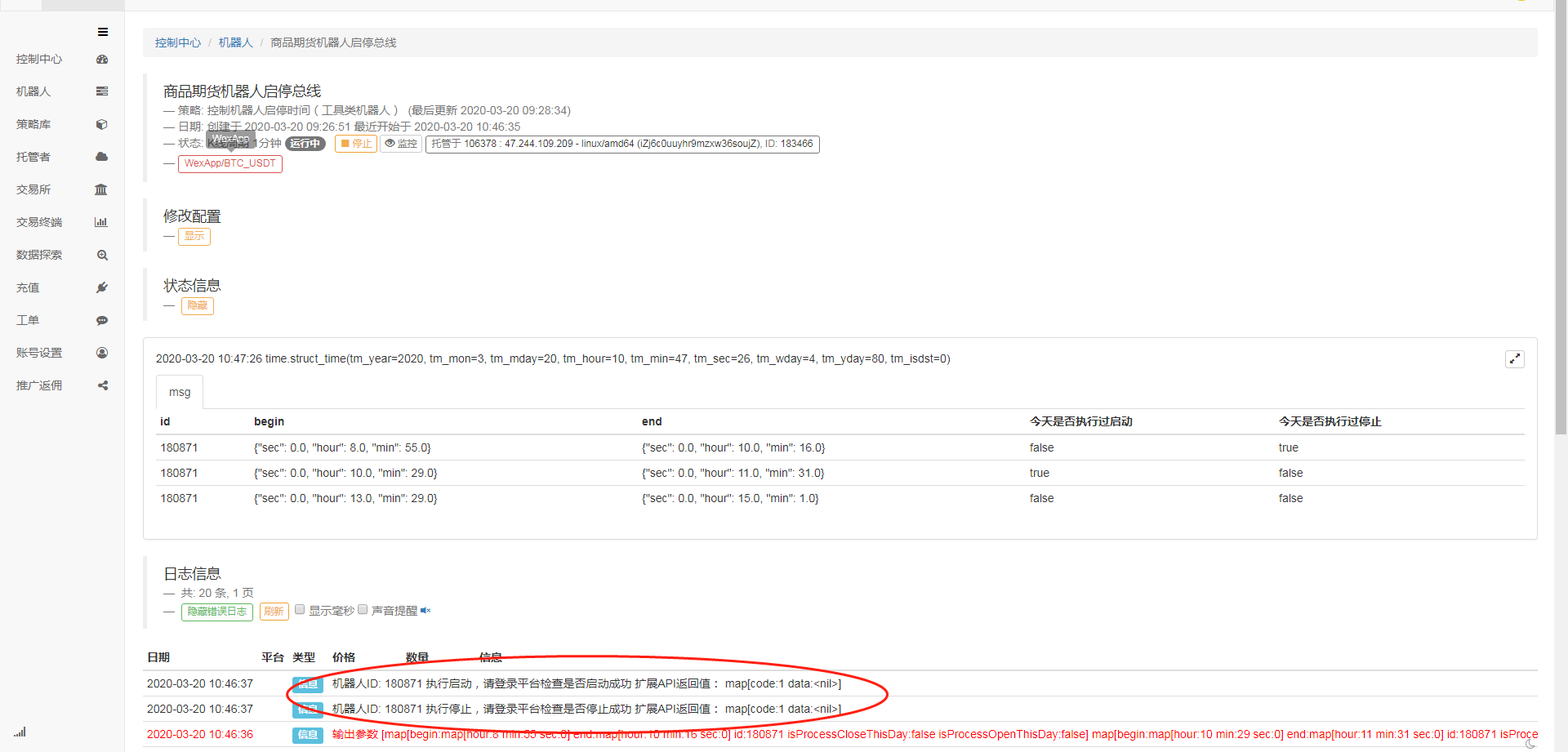This screenshot has height=752, width=1568.
Task: Click the 推广返佣 share icon
Action: [x=102, y=385]
